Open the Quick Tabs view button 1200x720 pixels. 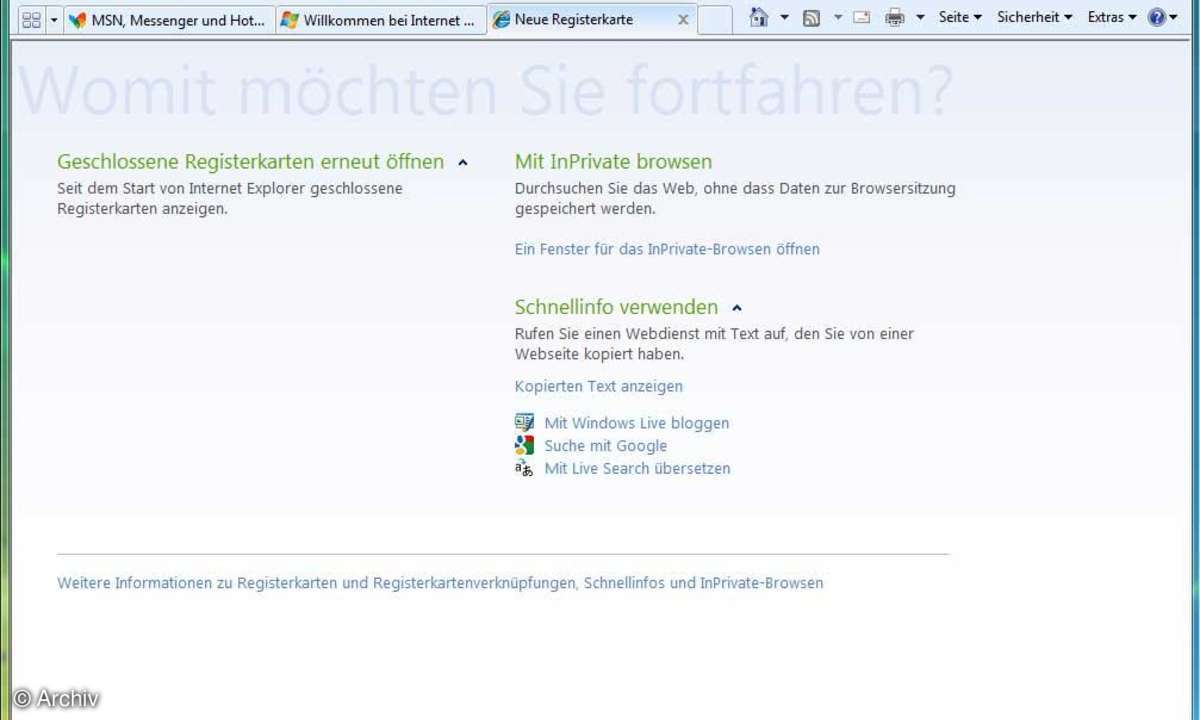click(x=31, y=19)
